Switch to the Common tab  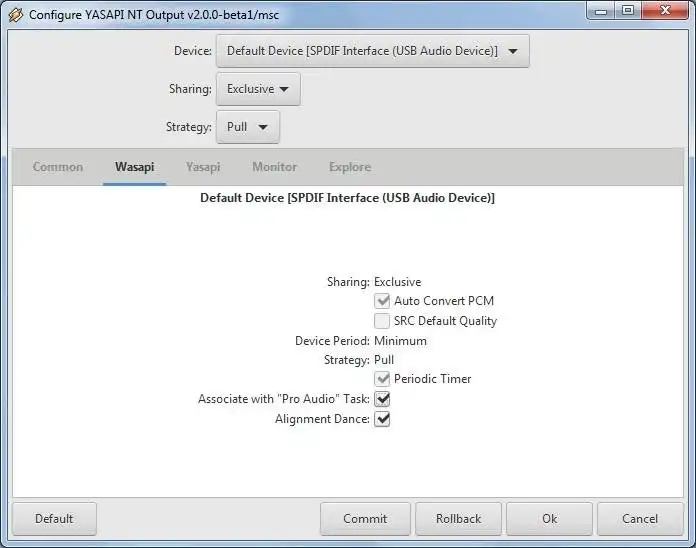pyautogui.click(x=58, y=167)
